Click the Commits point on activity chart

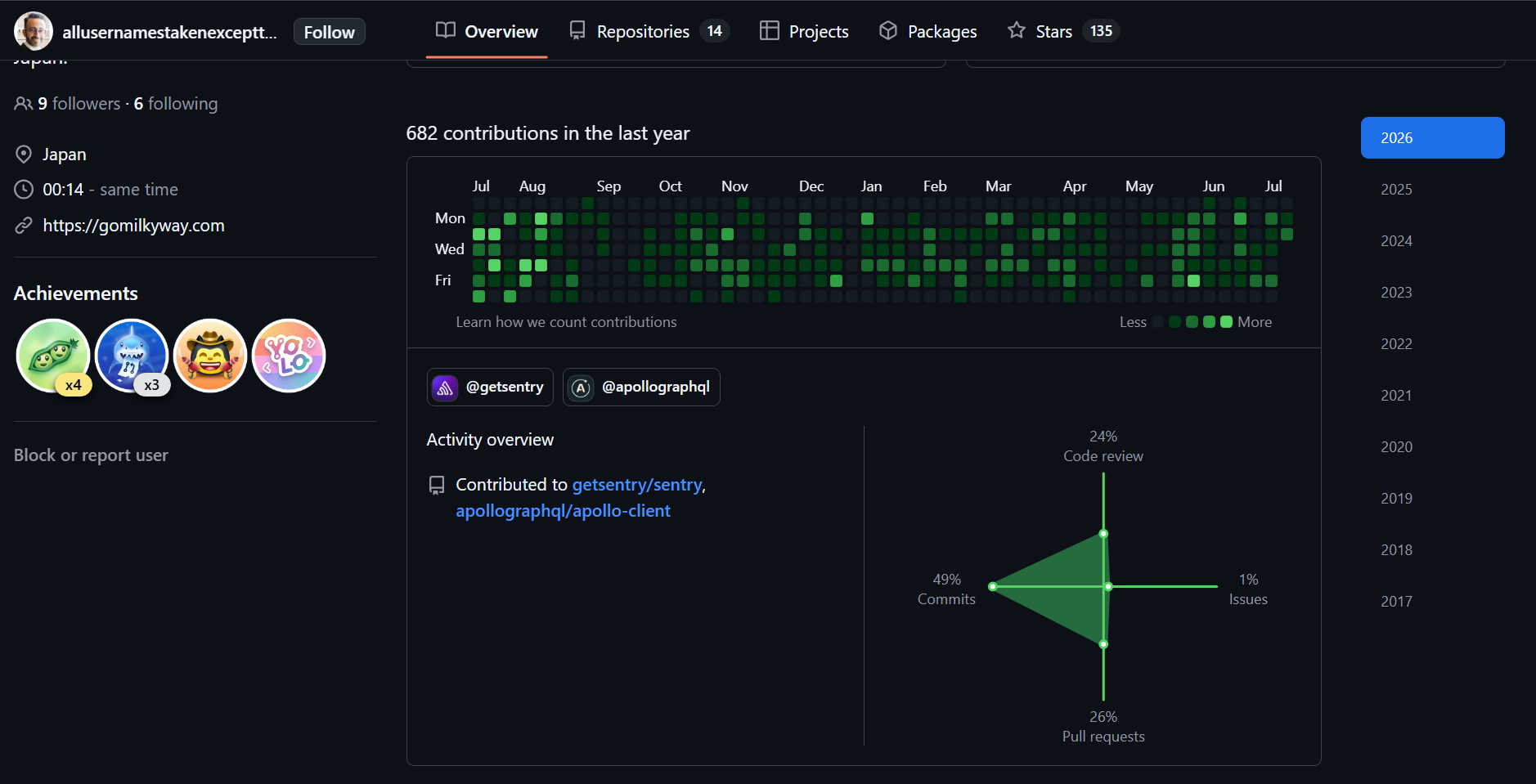click(x=993, y=587)
